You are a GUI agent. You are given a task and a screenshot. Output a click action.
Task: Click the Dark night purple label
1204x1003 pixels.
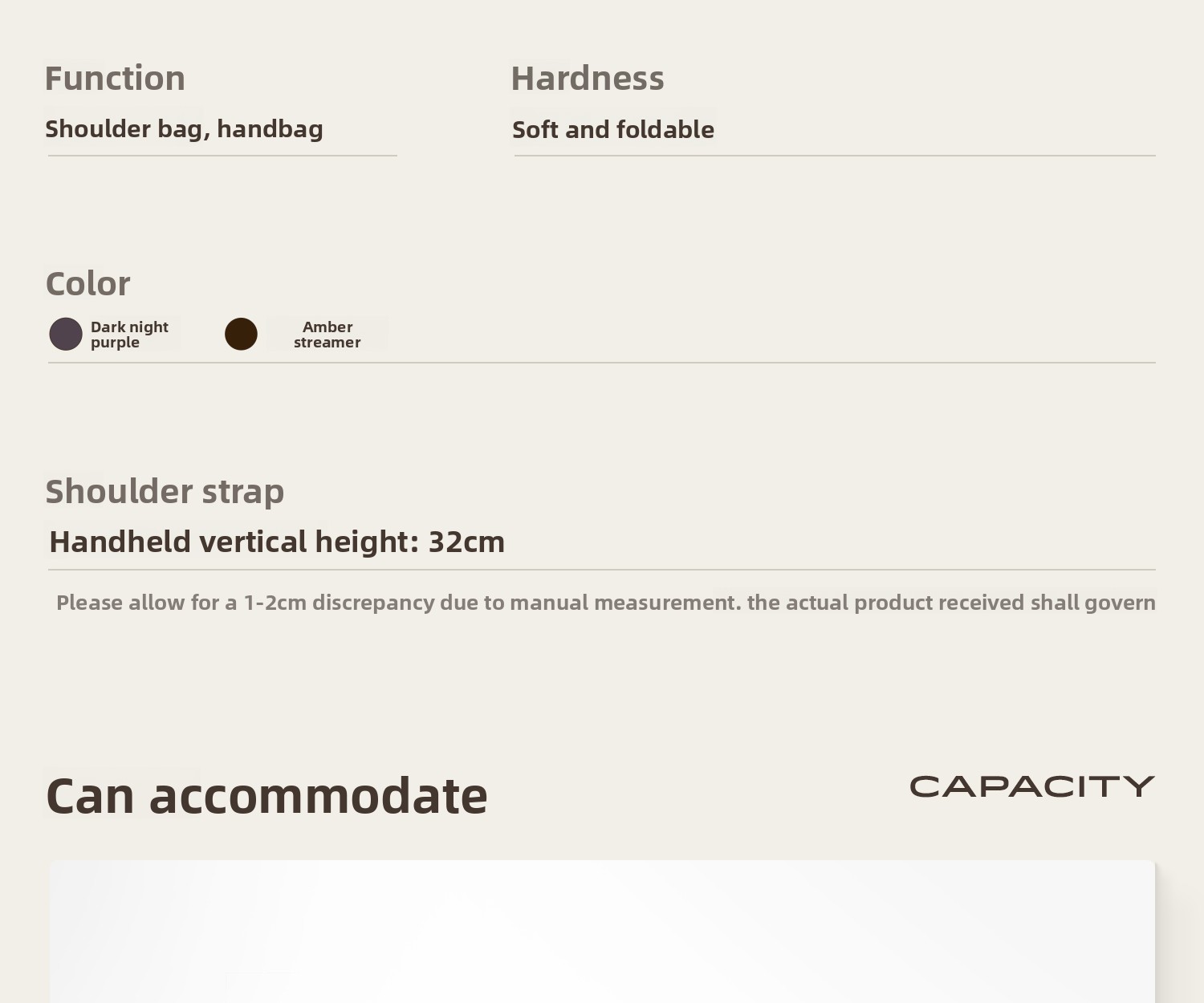pyautogui.click(x=129, y=334)
